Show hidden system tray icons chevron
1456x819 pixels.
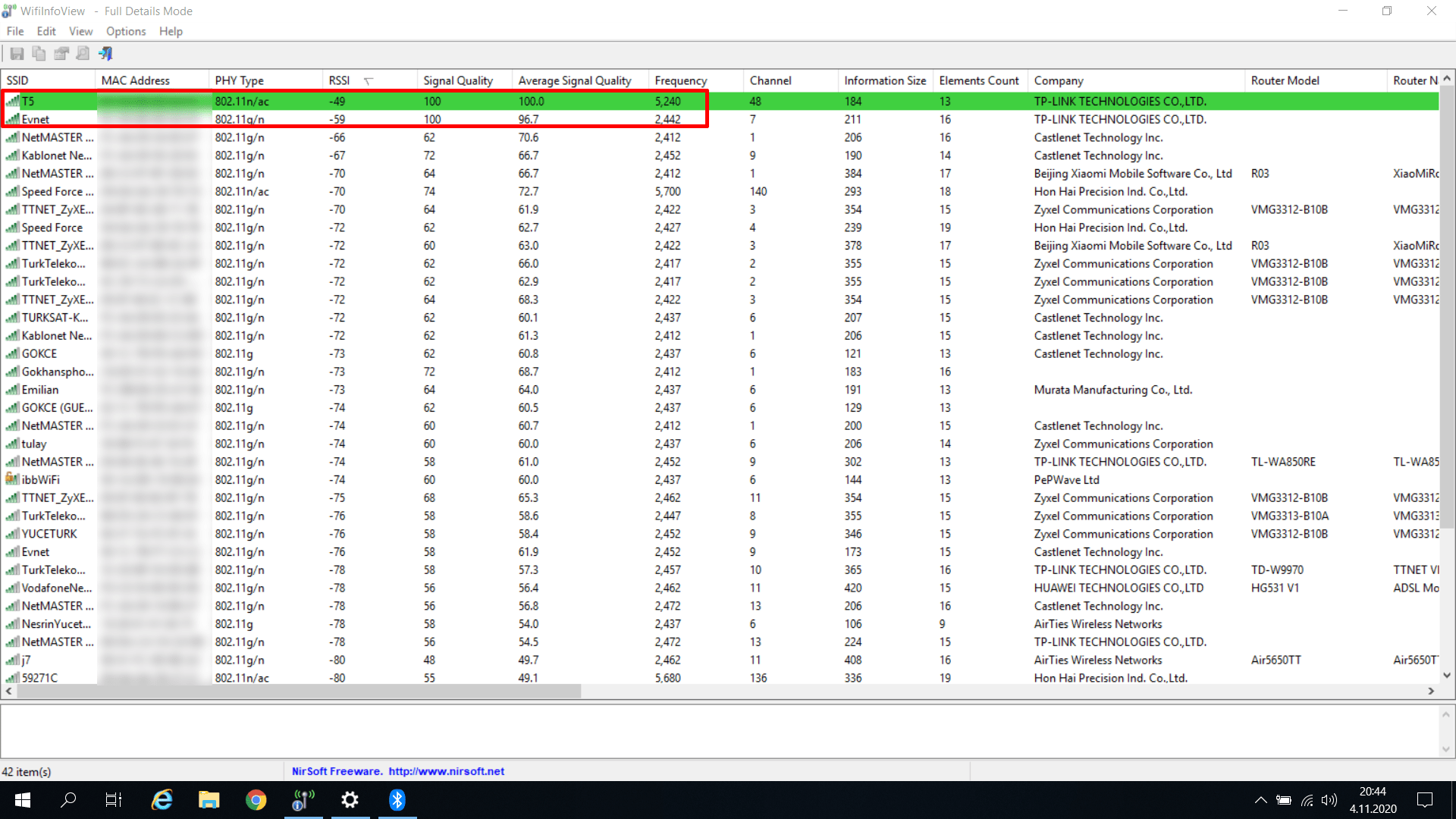pyautogui.click(x=1260, y=800)
